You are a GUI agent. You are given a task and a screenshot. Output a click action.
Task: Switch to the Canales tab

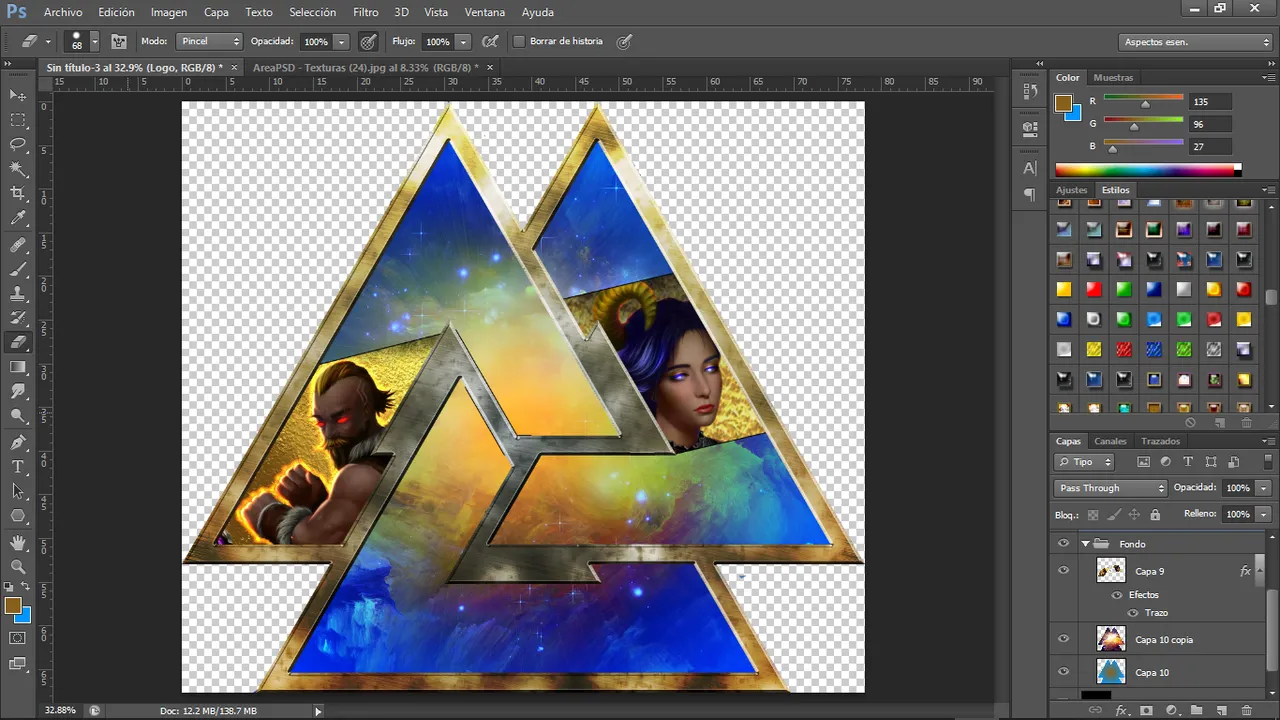click(1110, 441)
